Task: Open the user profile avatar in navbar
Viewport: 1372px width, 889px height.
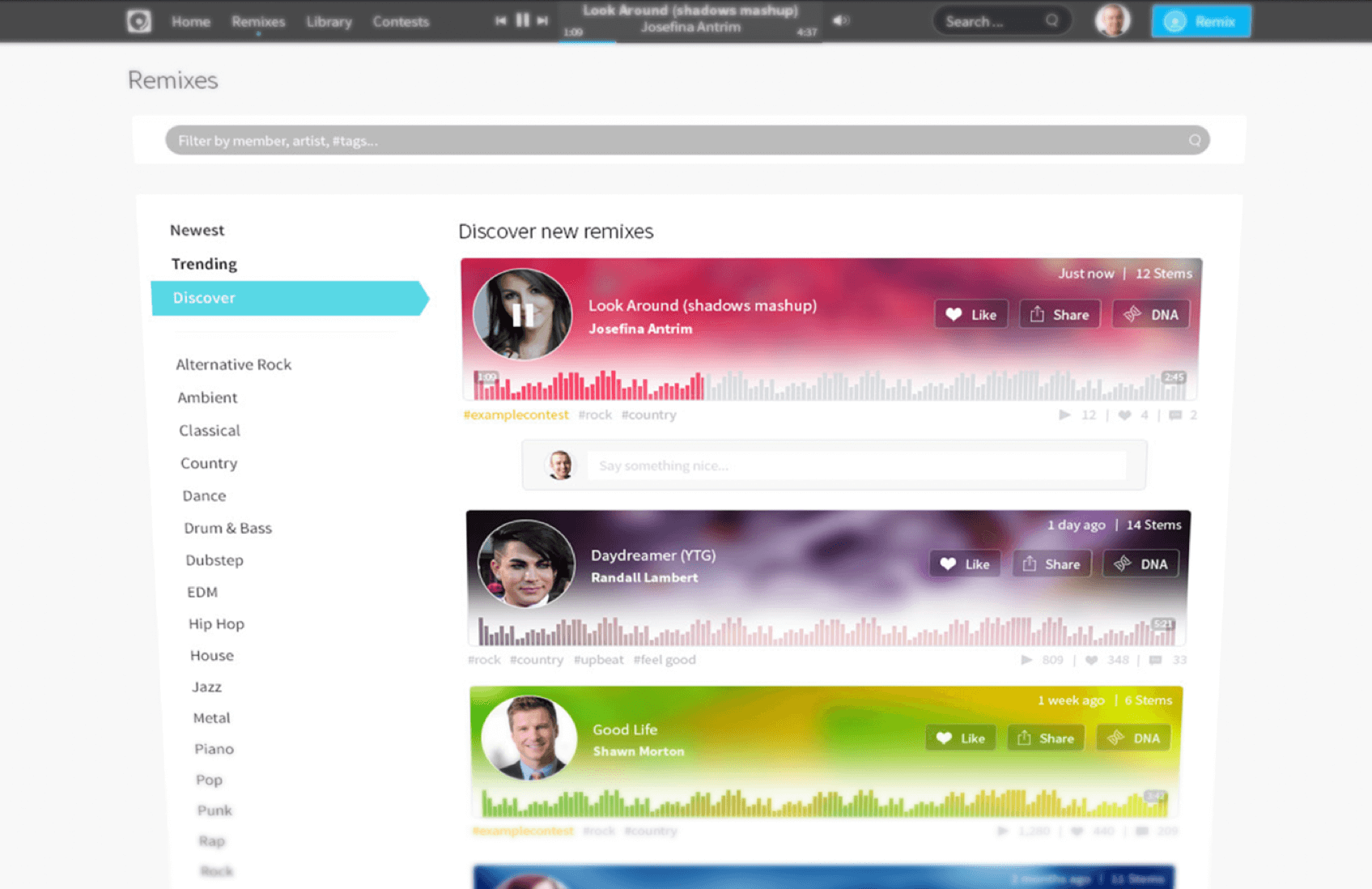Action: [x=1113, y=21]
